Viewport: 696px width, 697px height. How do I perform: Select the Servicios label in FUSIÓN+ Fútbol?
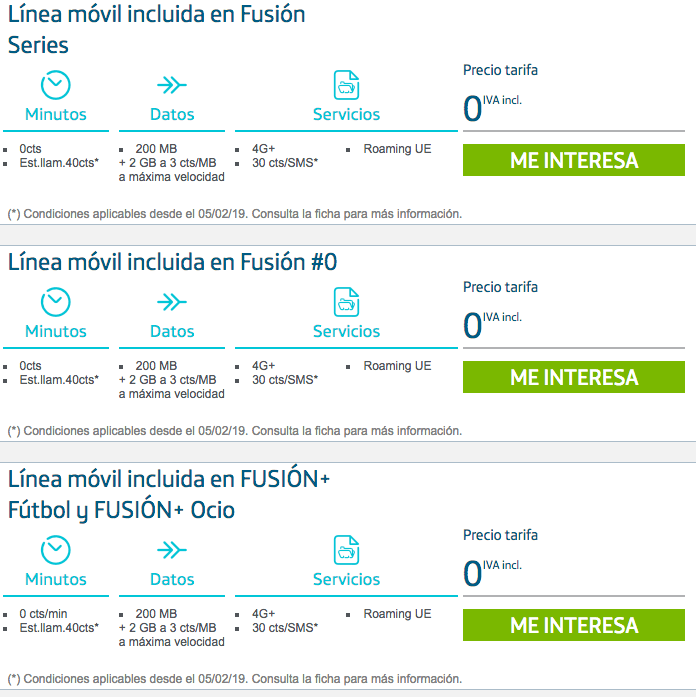(346, 579)
